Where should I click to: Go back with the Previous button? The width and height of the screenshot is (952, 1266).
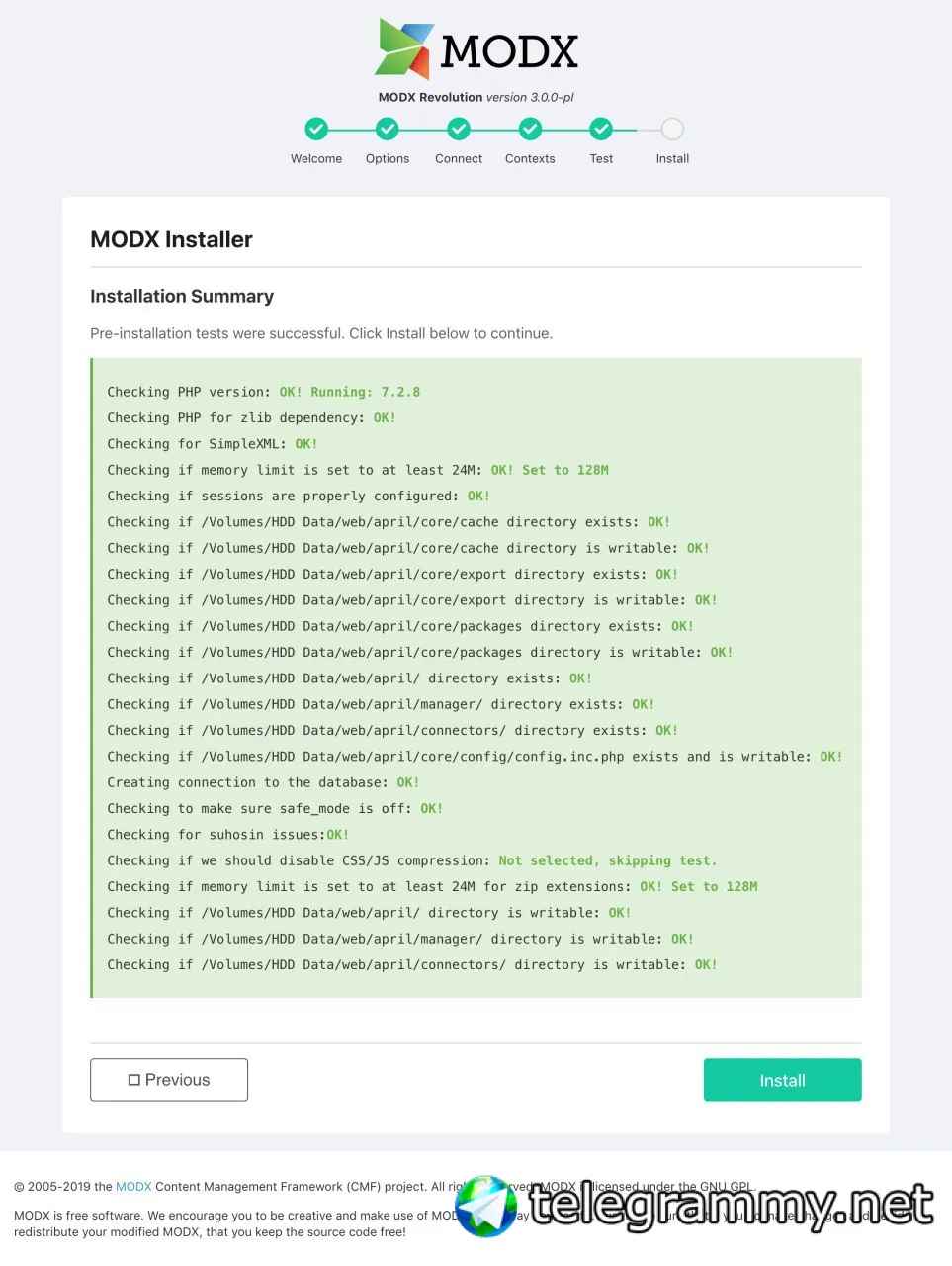(169, 1080)
